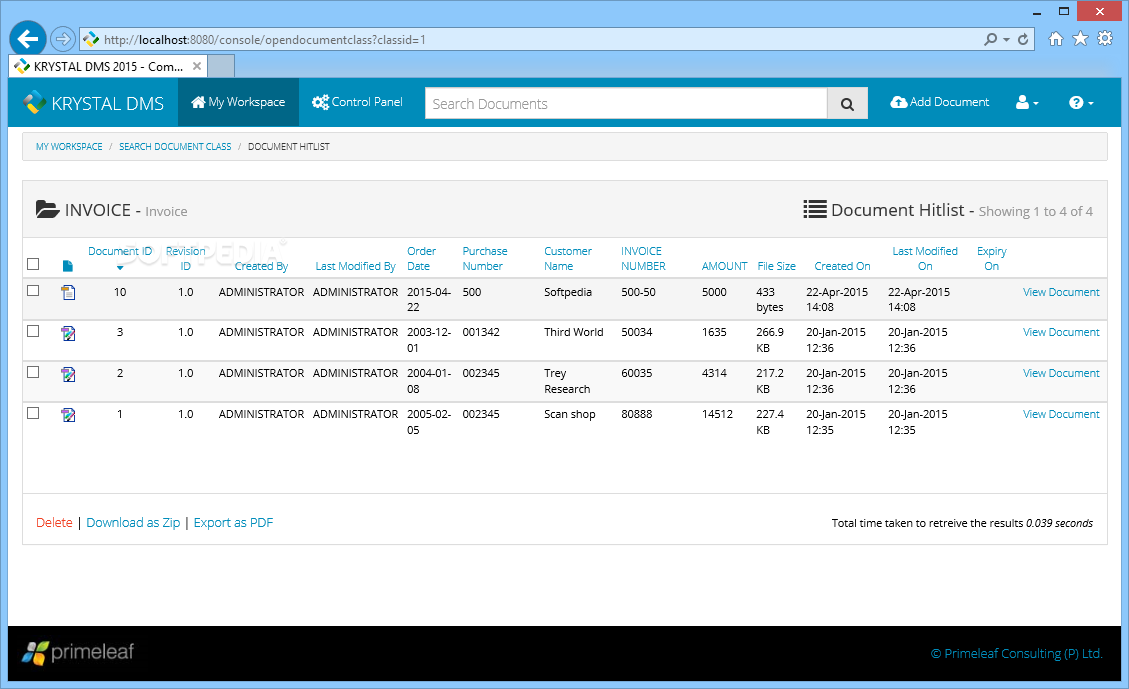Click the file type column header icon
The image size is (1129, 689).
coord(68,266)
